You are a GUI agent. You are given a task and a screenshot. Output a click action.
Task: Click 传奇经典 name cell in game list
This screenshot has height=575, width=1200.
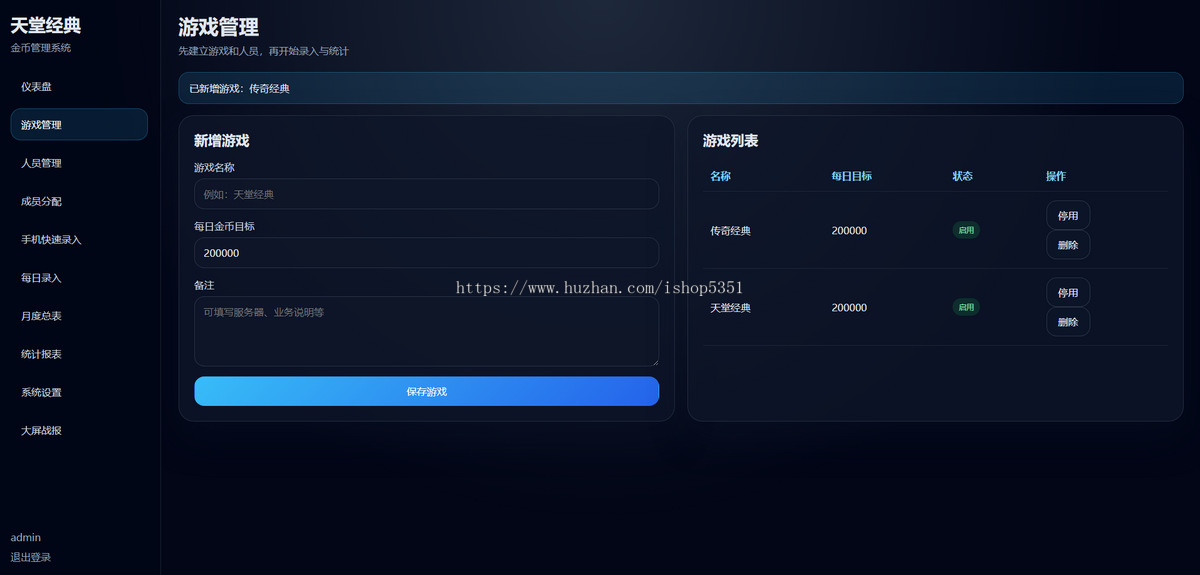pyautogui.click(x=730, y=231)
